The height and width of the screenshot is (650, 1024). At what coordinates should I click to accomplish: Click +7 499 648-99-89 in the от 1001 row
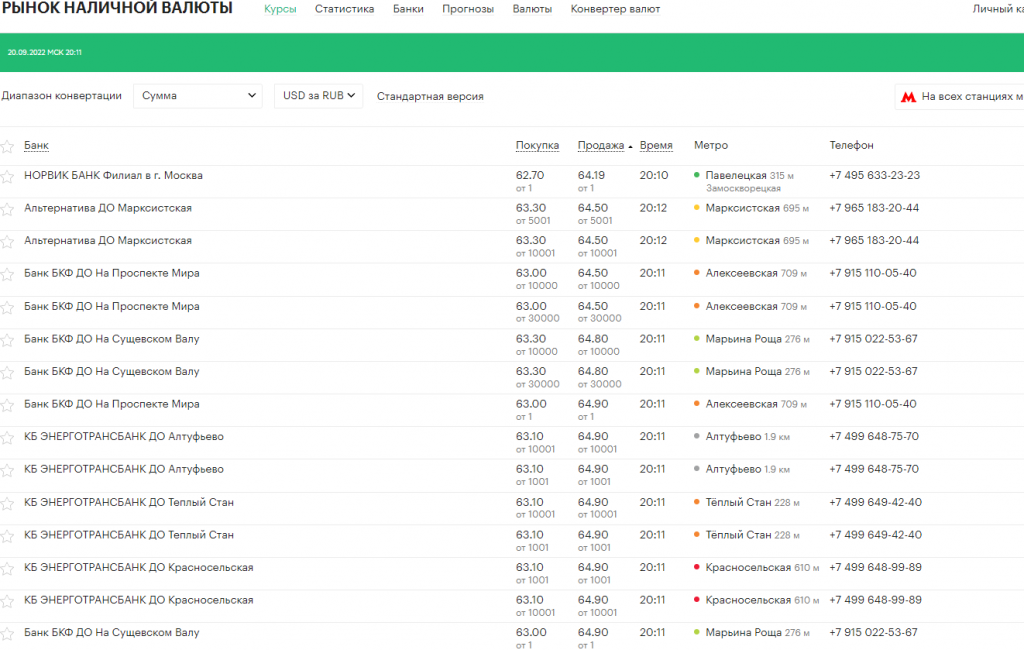point(876,567)
